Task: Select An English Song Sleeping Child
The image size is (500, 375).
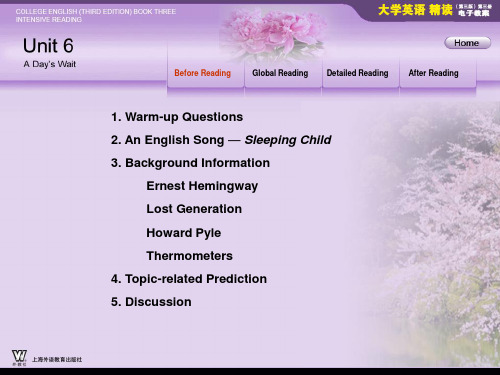Action: tap(221, 140)
